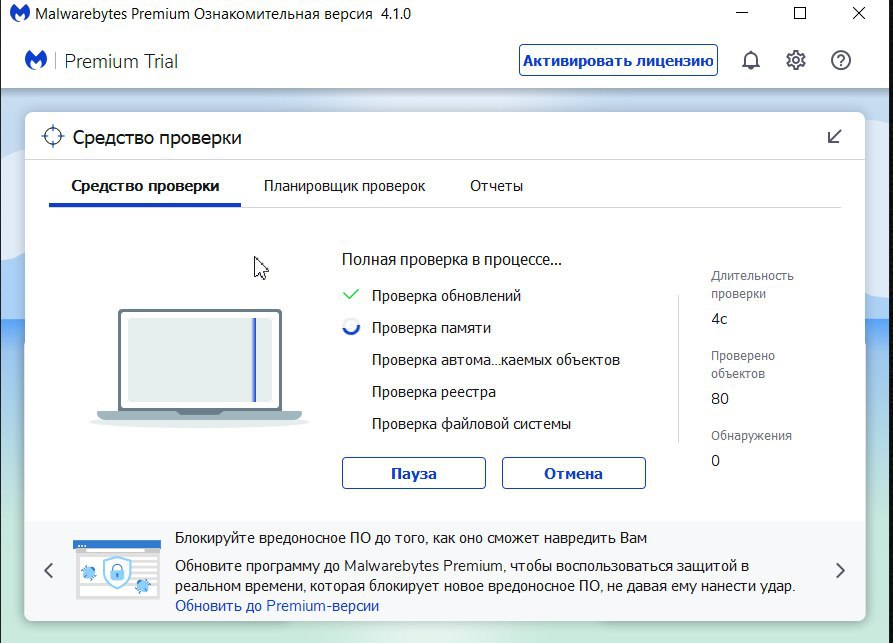Click the promo headline Блокируйте вредоносное ПО

click(411, 538)
